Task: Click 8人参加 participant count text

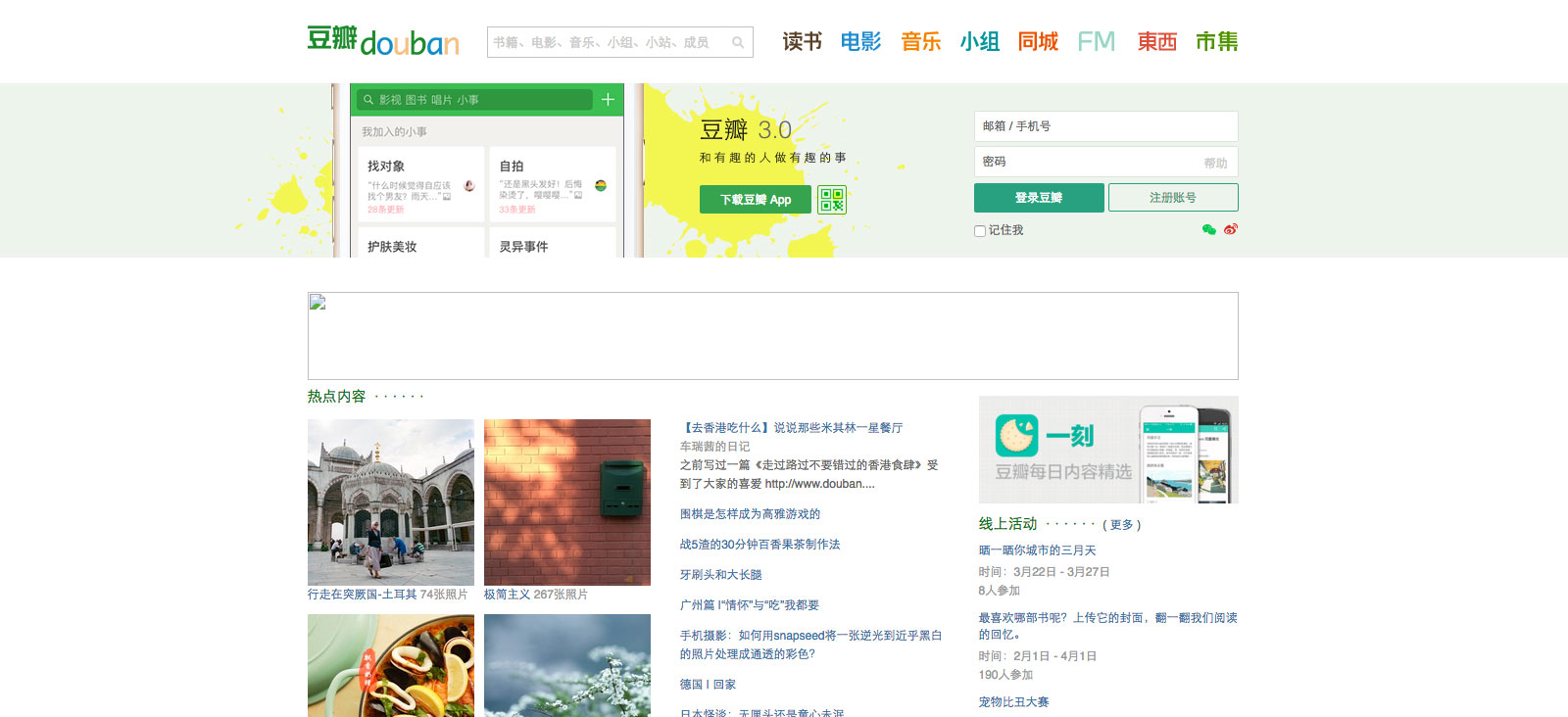Action: click(1000, 591)
